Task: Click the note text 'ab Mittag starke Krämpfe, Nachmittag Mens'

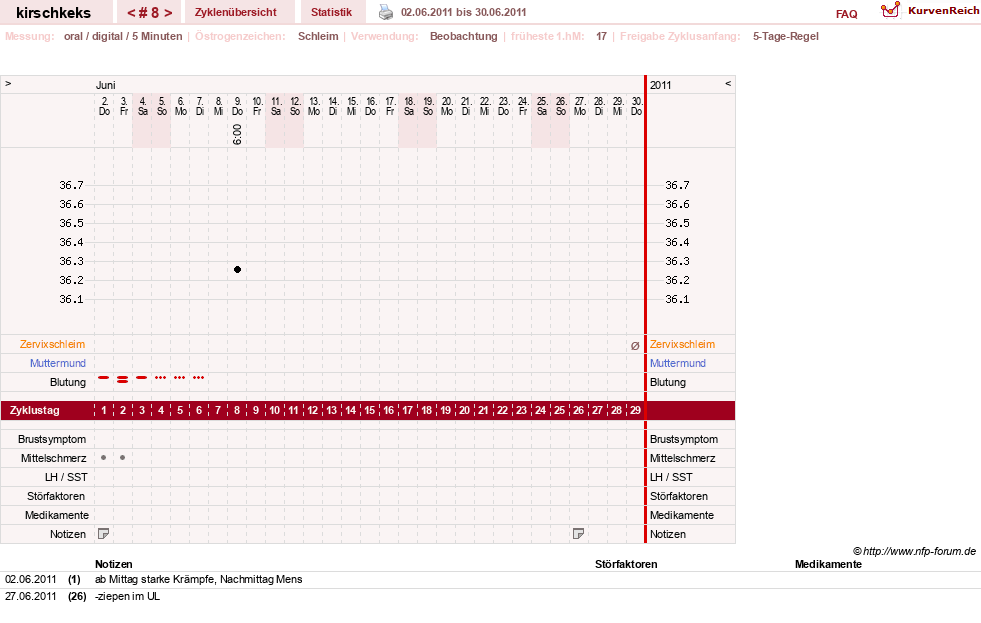Action: [x=198, y=579]
